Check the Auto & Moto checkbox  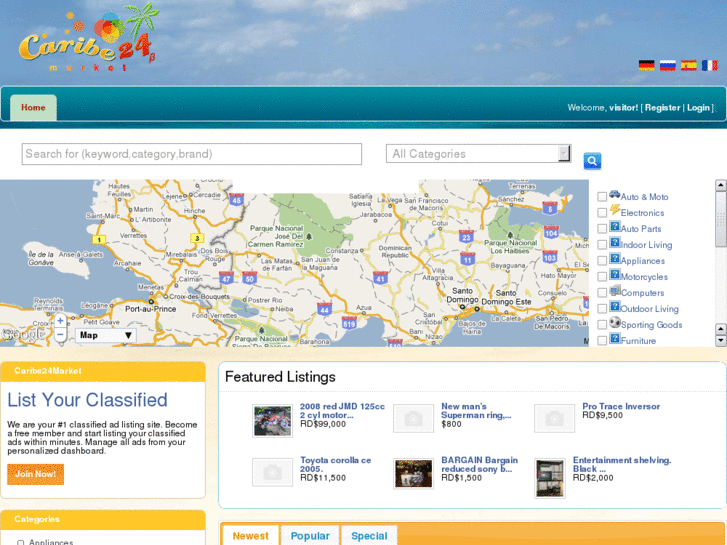pyautogui.click(x=602, y=197)
